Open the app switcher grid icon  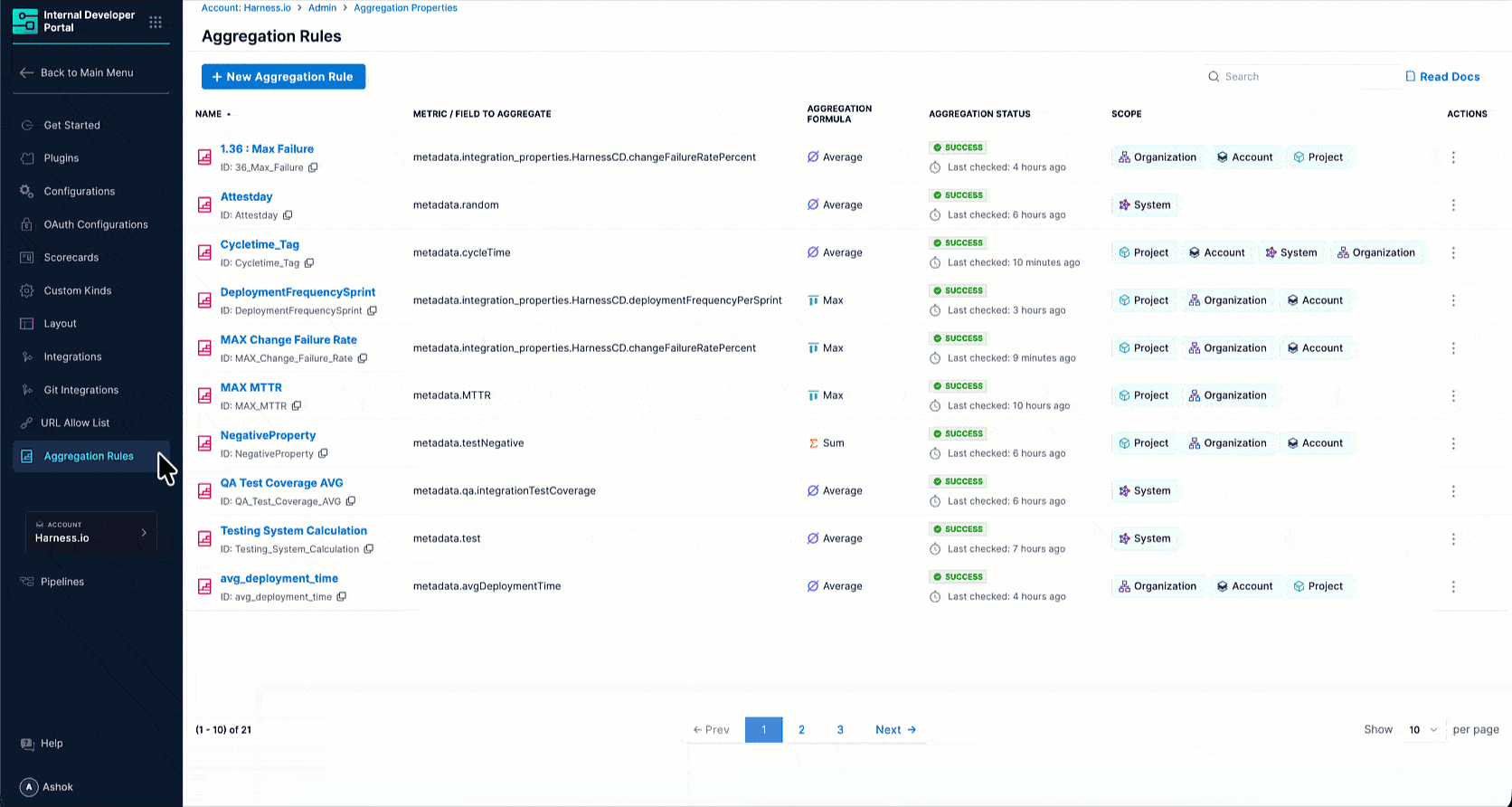pyautogui.click(x=156, y=22)
